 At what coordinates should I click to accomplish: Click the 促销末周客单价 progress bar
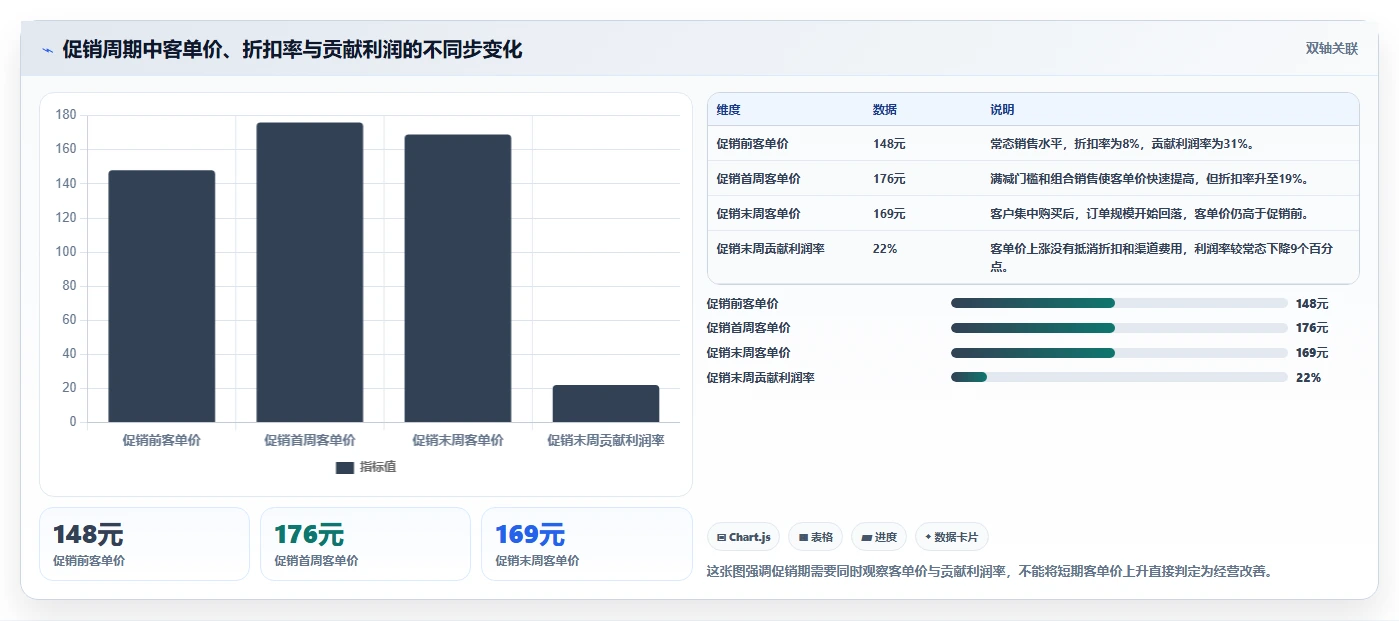coord(1119,353)
